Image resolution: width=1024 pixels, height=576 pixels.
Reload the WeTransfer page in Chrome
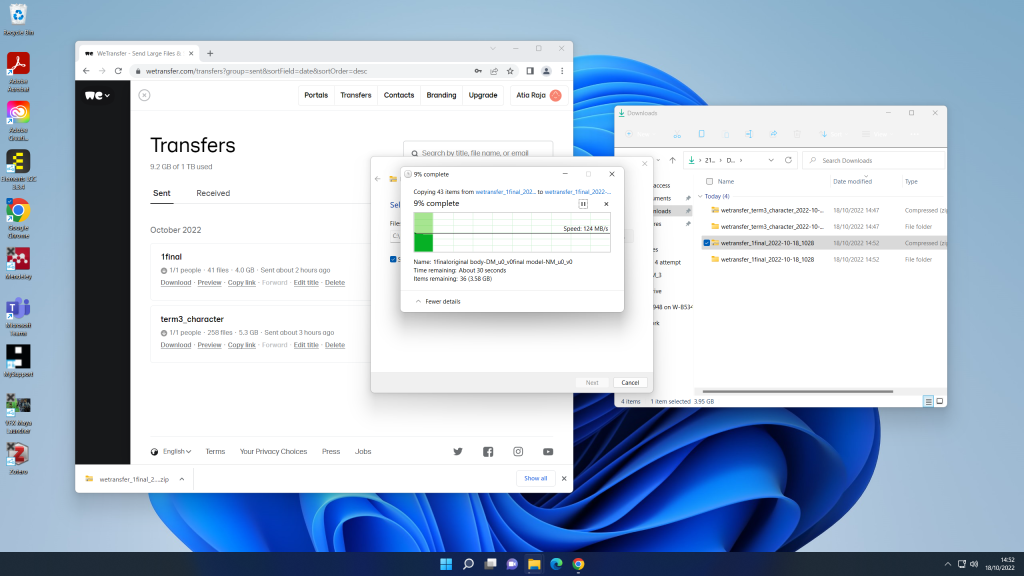click(118, 71)
